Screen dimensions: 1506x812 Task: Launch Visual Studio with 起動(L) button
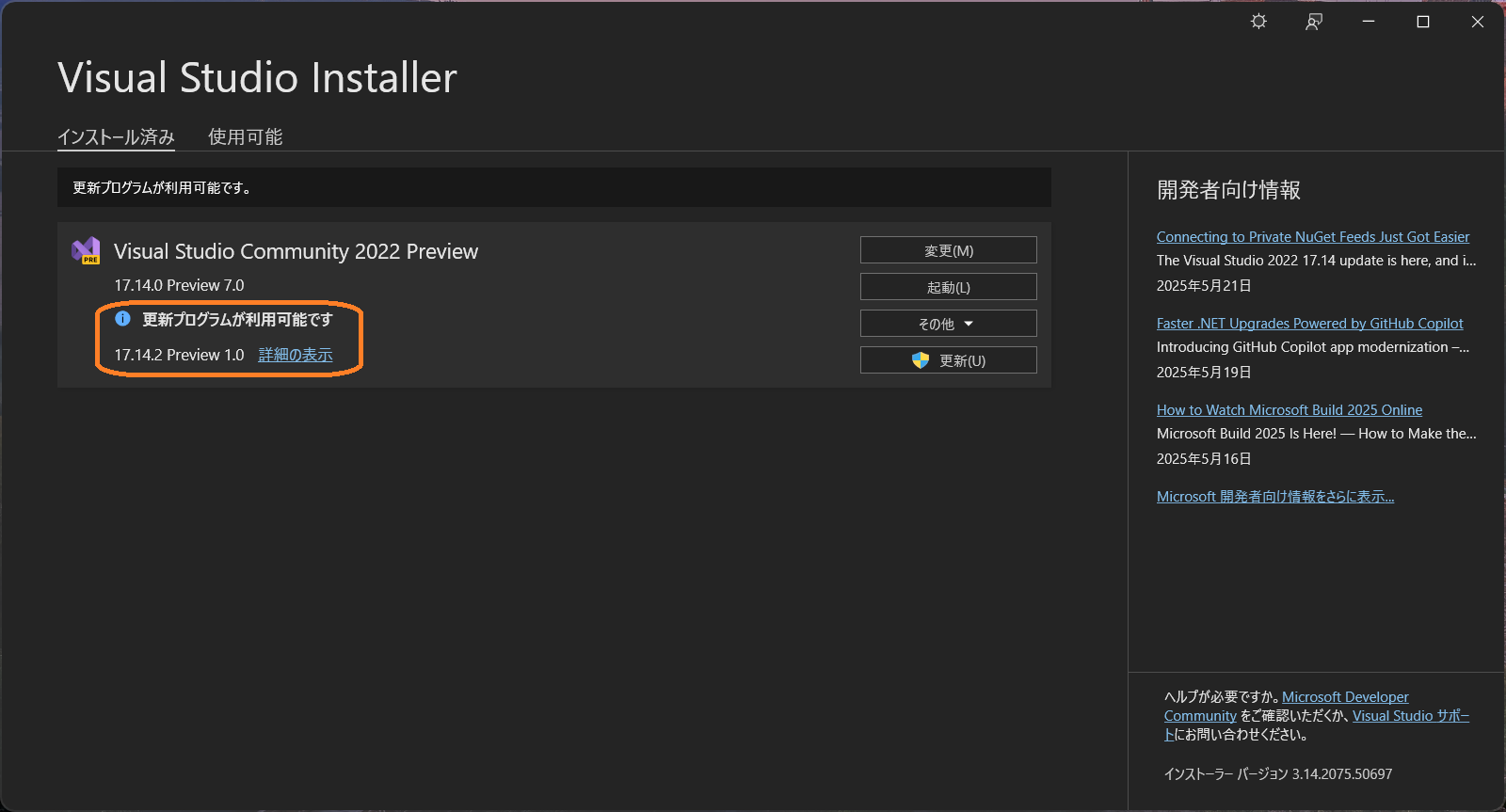coord(949,287)
